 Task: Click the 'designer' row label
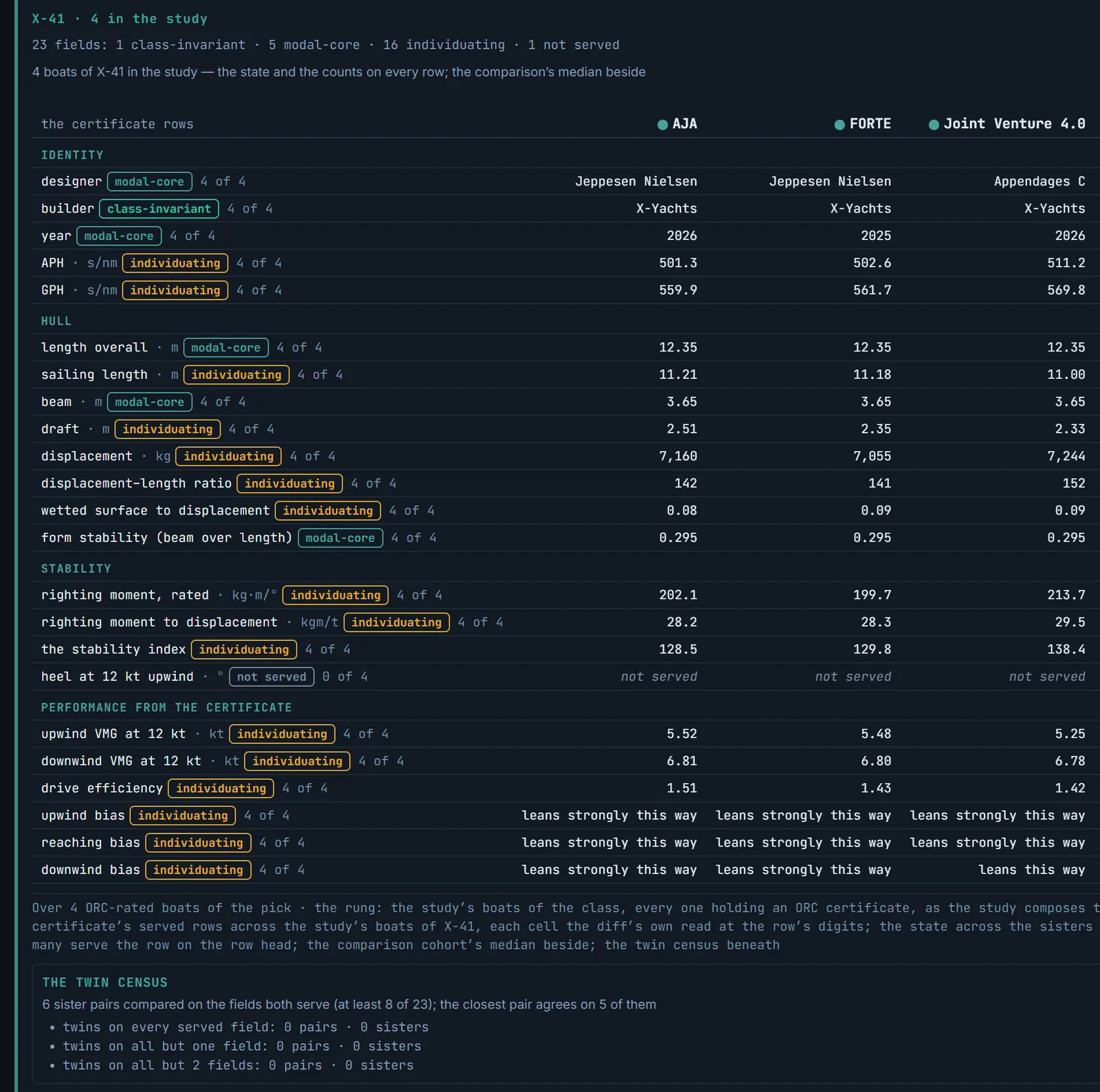[71, 182]
